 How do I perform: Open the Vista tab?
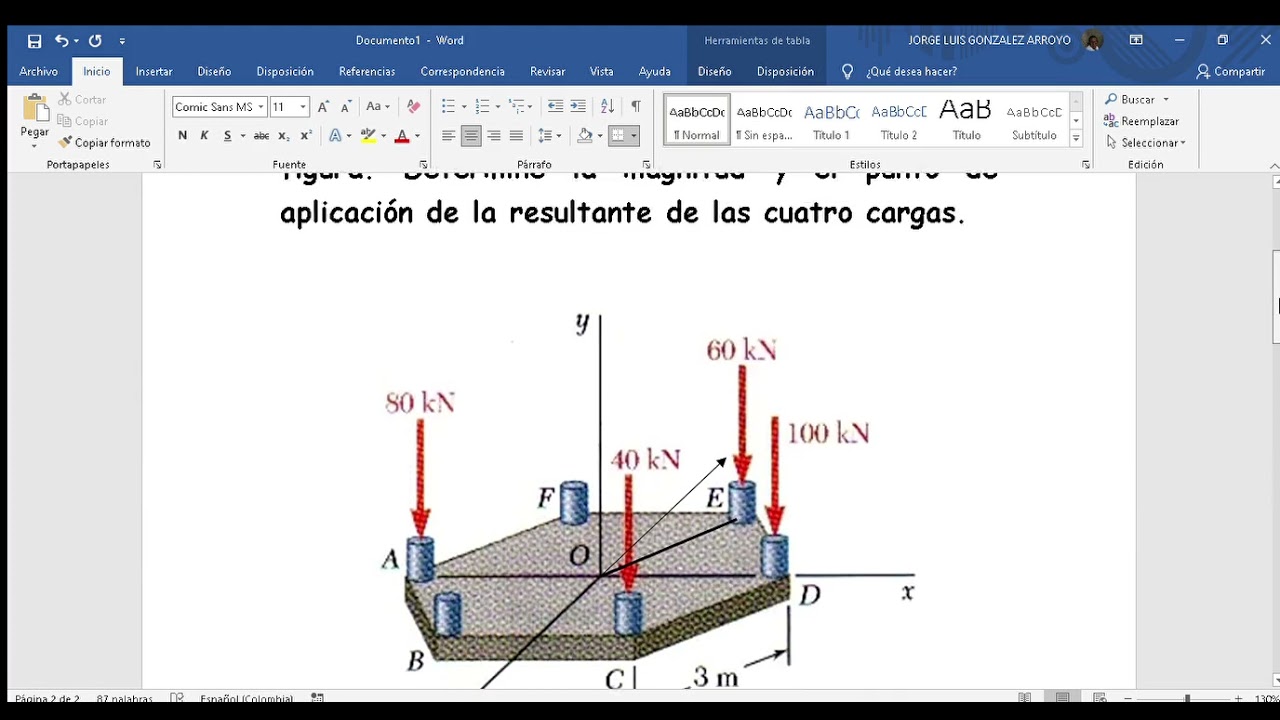(x=602, y=72)
